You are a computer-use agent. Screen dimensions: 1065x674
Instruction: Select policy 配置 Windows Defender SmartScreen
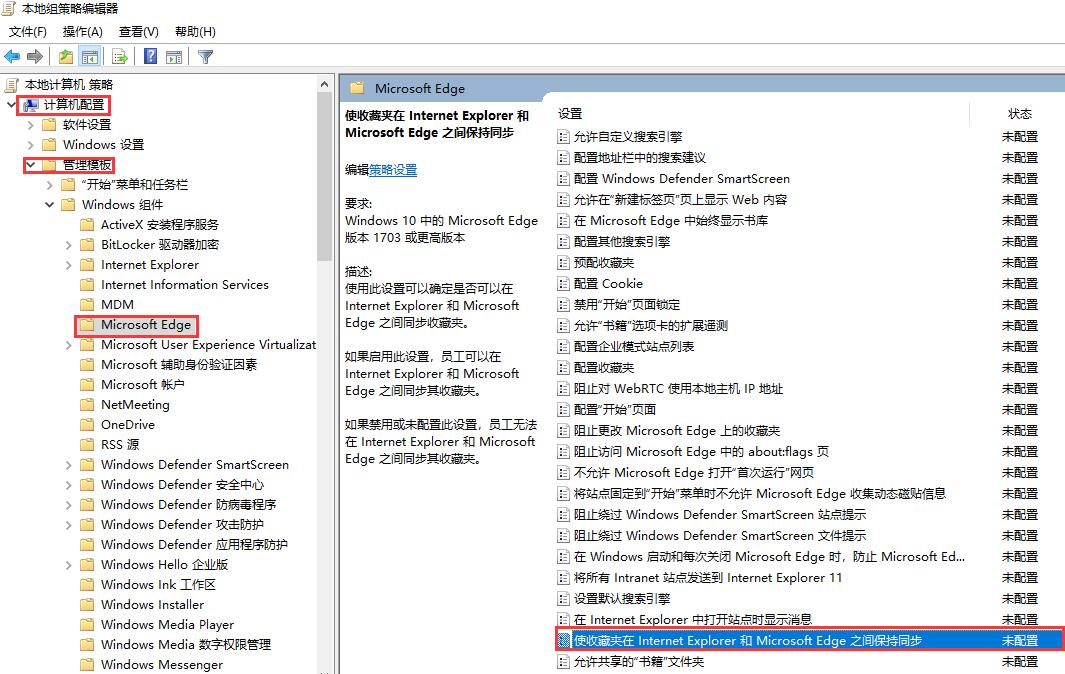pos(681,179)
